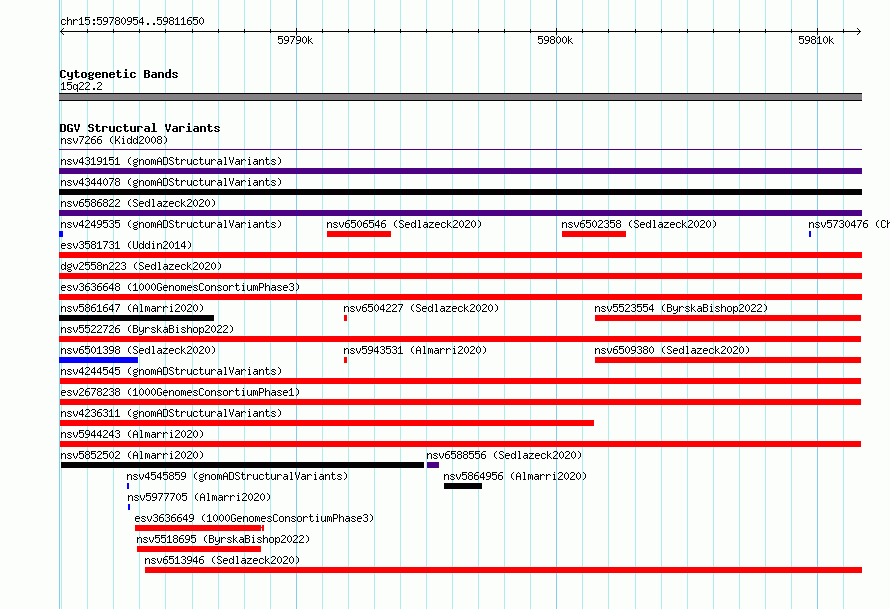Click the ruler's right arrow end
The image size is (890, 609).
pos(859,31)
